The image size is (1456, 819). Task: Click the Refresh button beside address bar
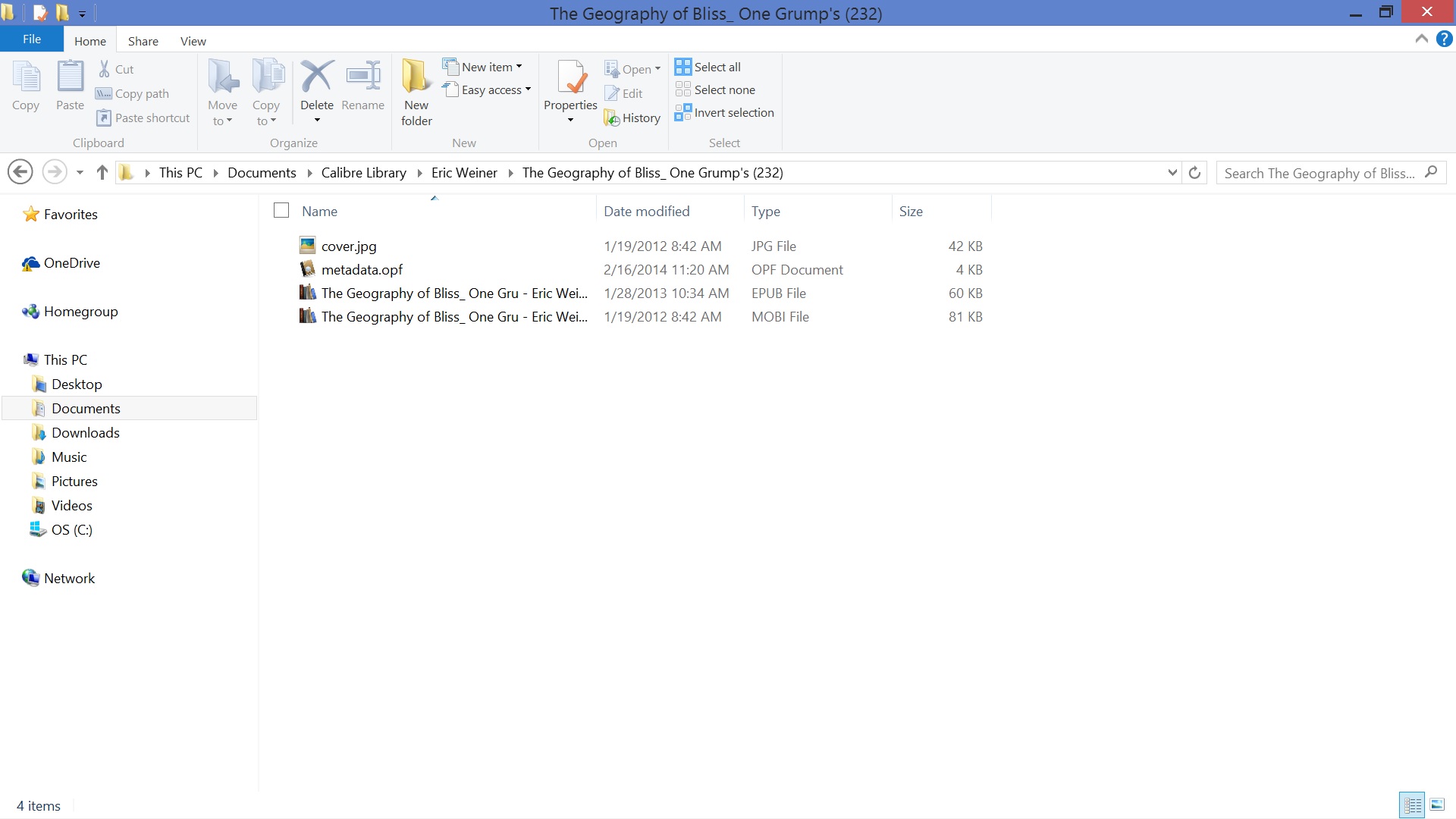coord(1194,173)
